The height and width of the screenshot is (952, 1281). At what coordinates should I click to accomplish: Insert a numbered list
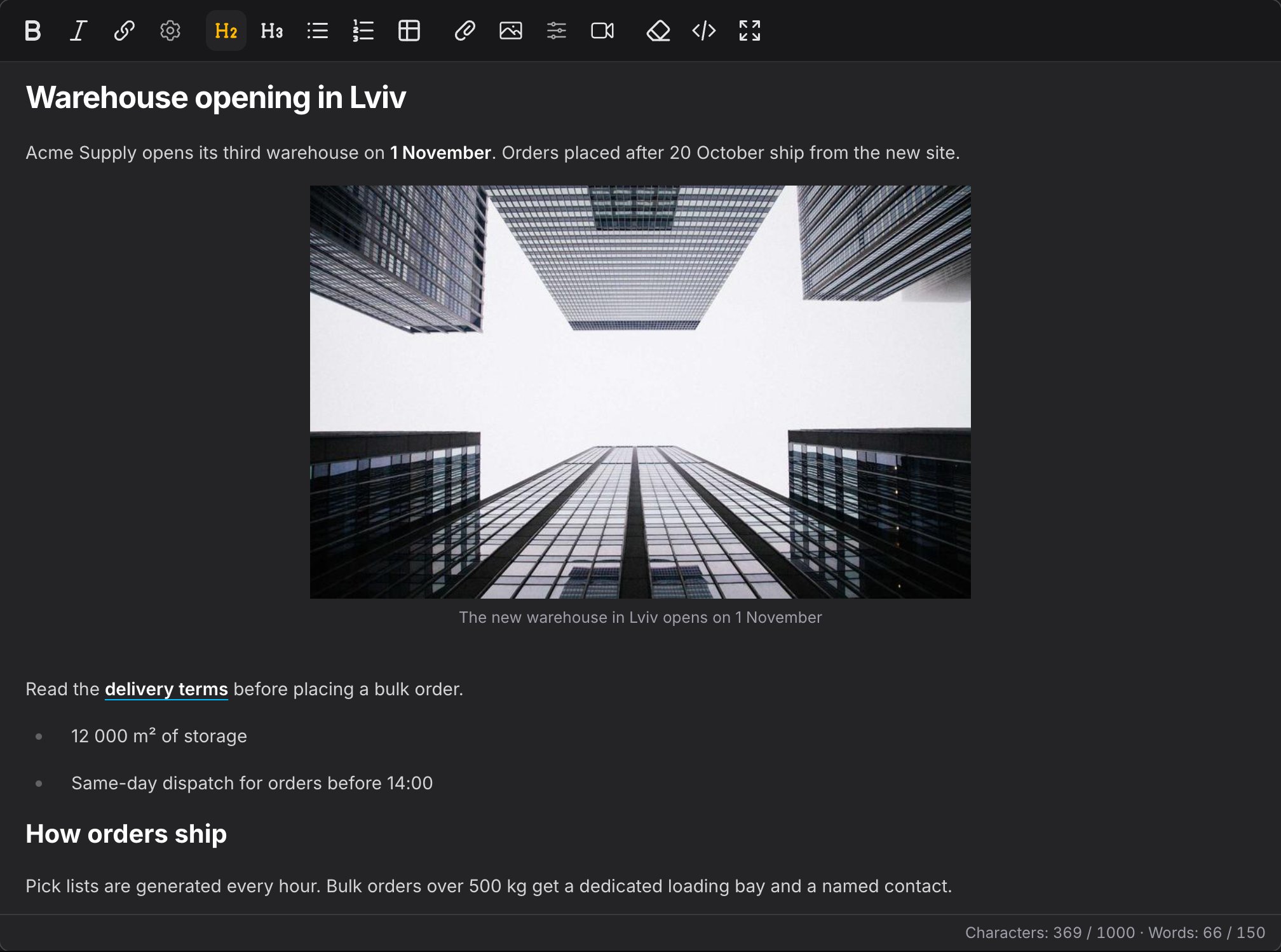tap(363, 31)
